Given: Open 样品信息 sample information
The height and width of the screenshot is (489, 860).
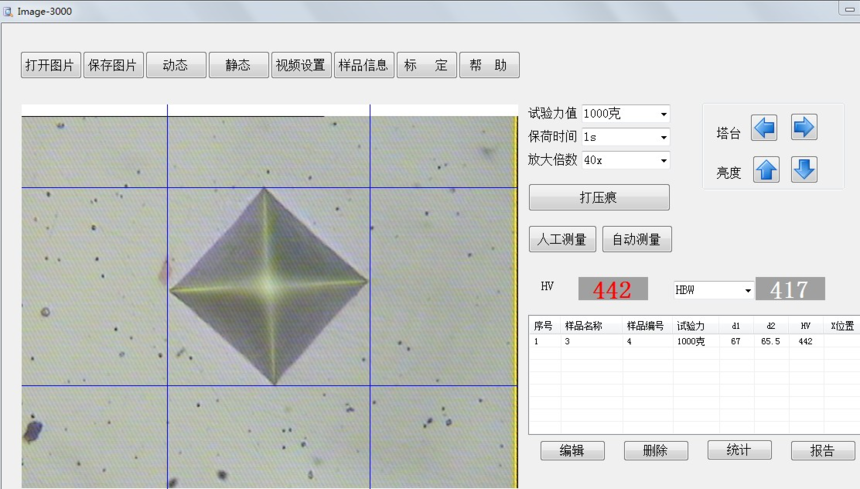Looking at the screenshot, I should pyautogui.click(x=363, y=65).
